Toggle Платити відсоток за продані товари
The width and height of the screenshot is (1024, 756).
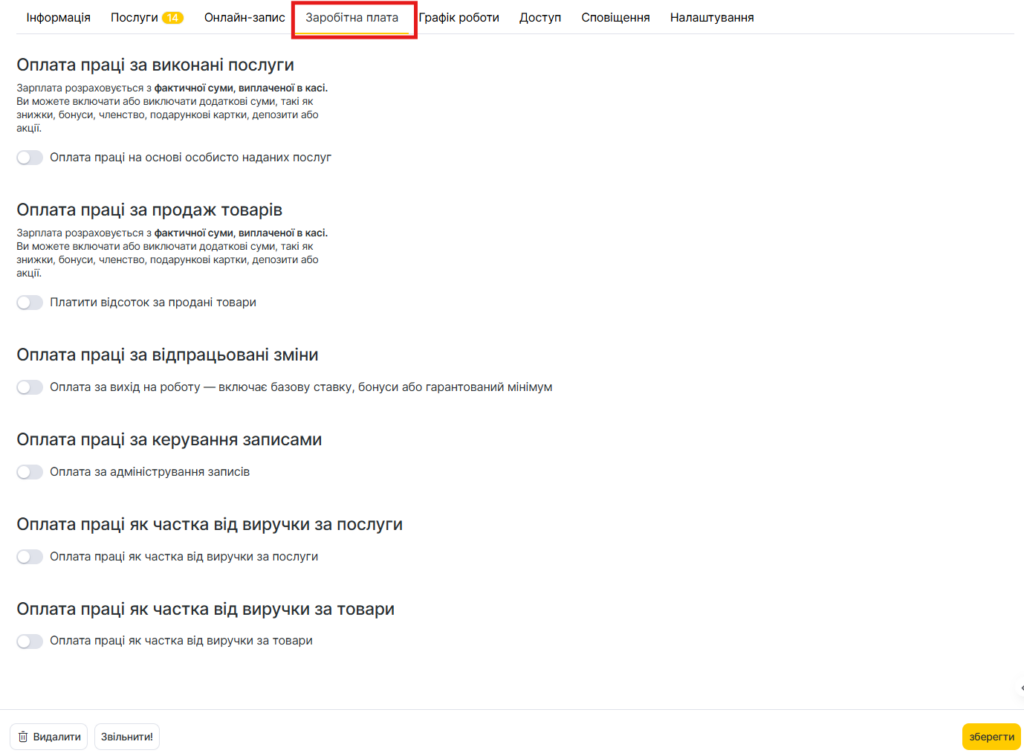30,302
